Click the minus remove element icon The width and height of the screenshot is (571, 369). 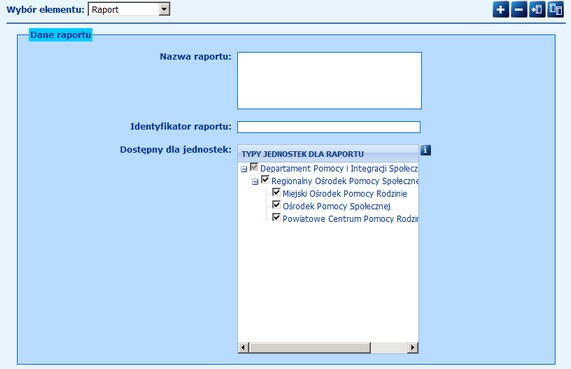point(519,9)
